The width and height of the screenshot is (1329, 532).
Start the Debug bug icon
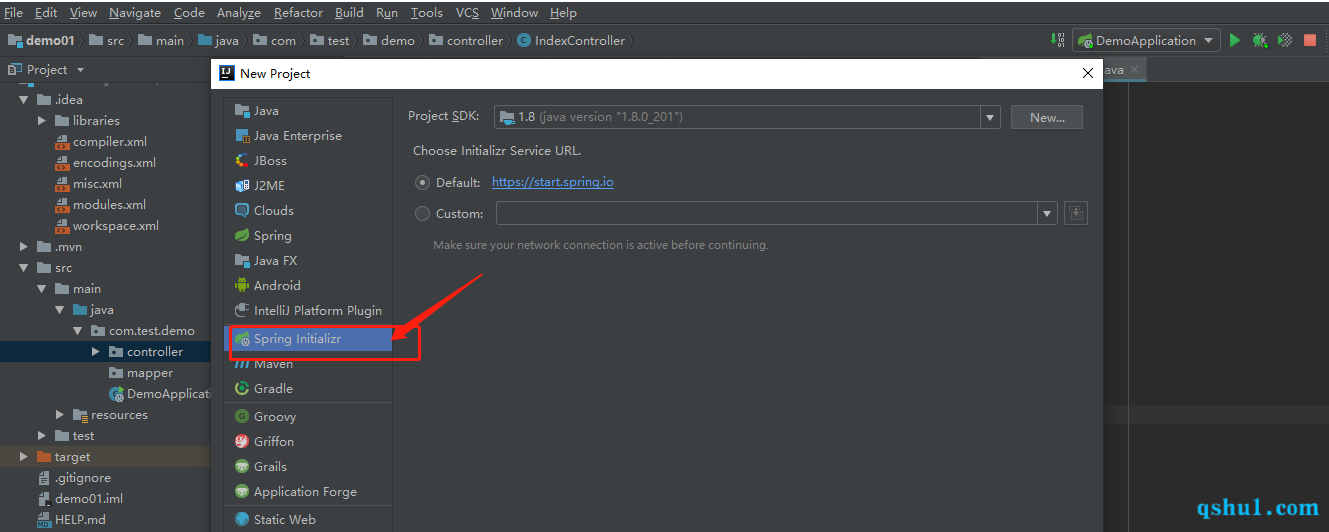[x=1260, y=40]
